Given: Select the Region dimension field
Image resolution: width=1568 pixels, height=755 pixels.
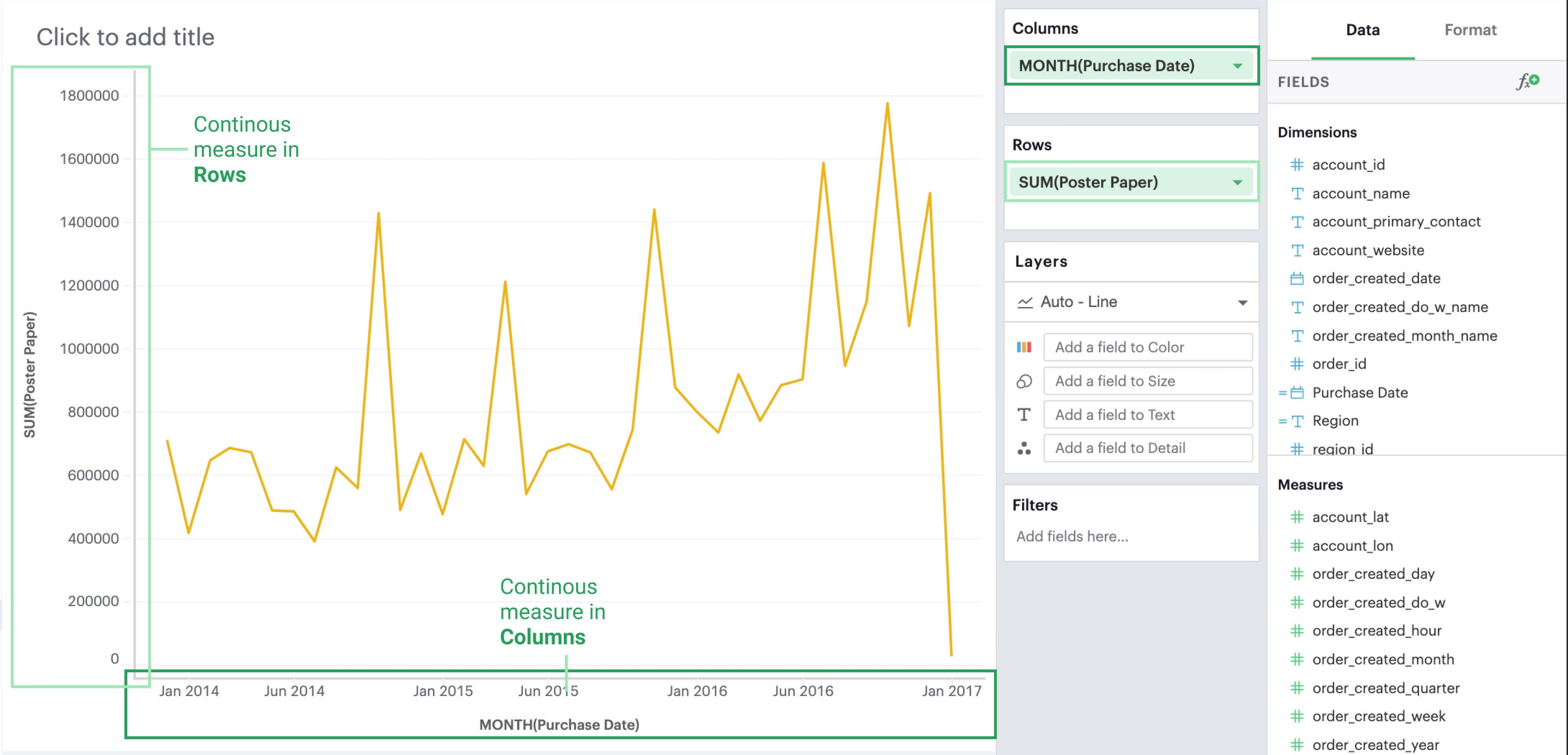Looking at the screenshot, I should [x=1335, y=421].
